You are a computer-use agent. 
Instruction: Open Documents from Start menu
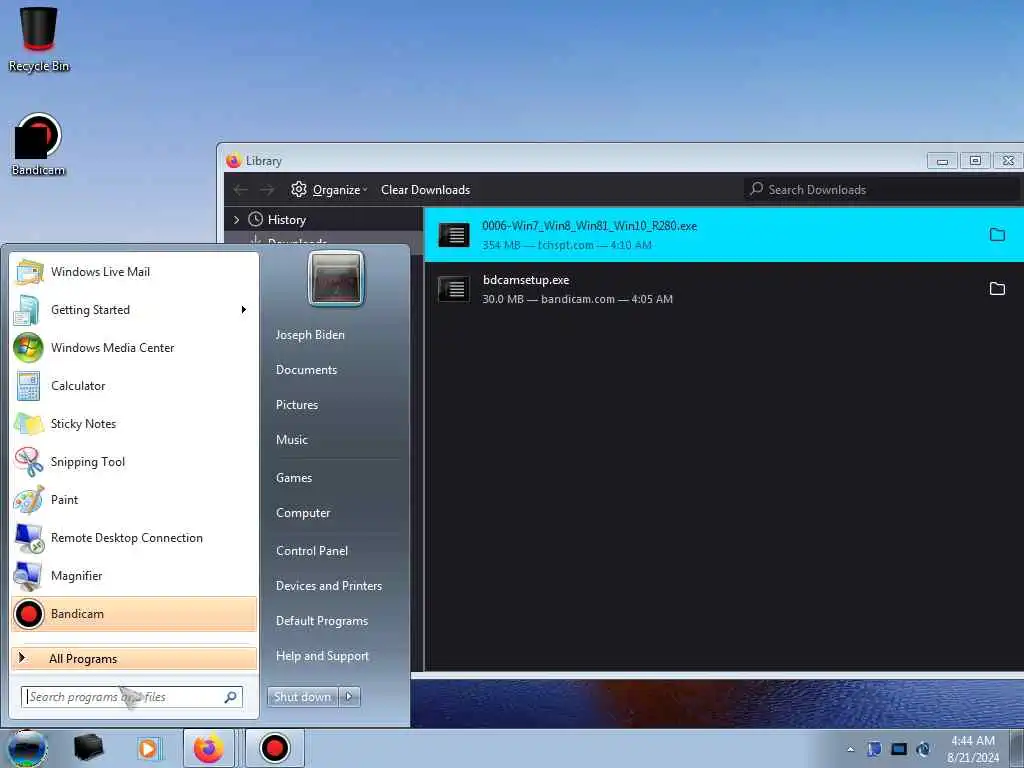click(306, 370)
